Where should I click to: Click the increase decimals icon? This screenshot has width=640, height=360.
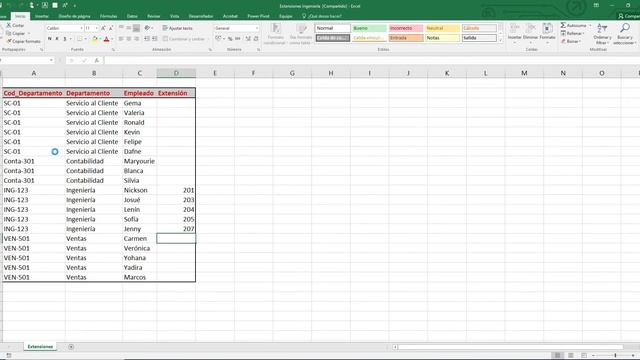click(248, 39)
